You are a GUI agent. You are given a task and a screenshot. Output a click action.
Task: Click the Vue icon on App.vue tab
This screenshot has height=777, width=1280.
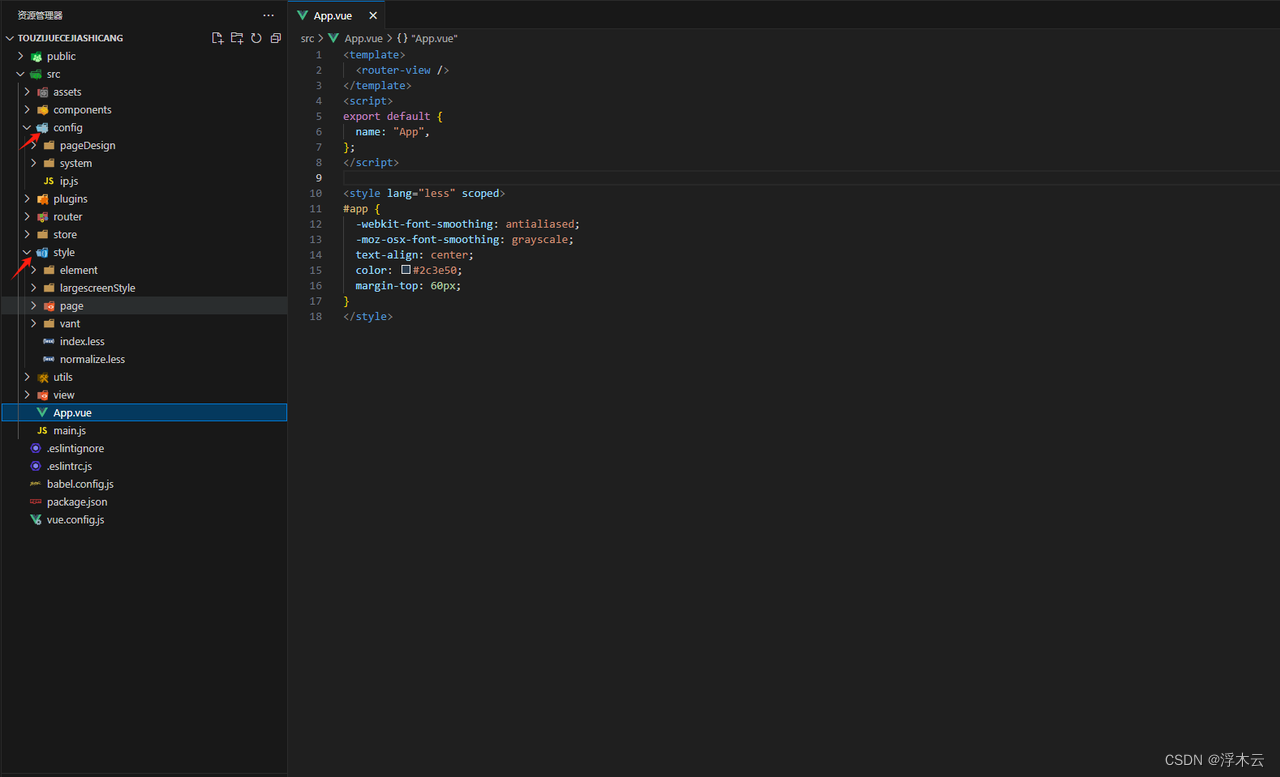303,15
